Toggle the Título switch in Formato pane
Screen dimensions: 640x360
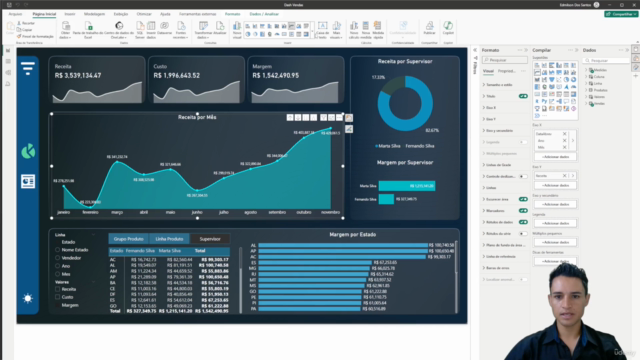[x=523, y=96]
